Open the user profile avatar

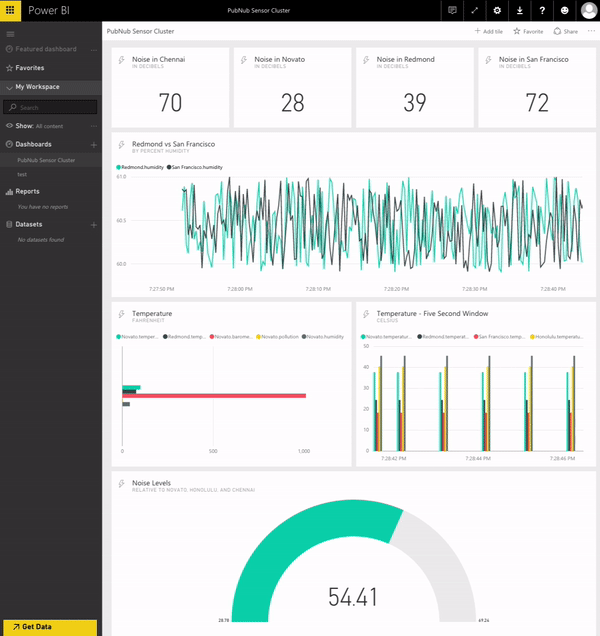(x=588, y=10)
